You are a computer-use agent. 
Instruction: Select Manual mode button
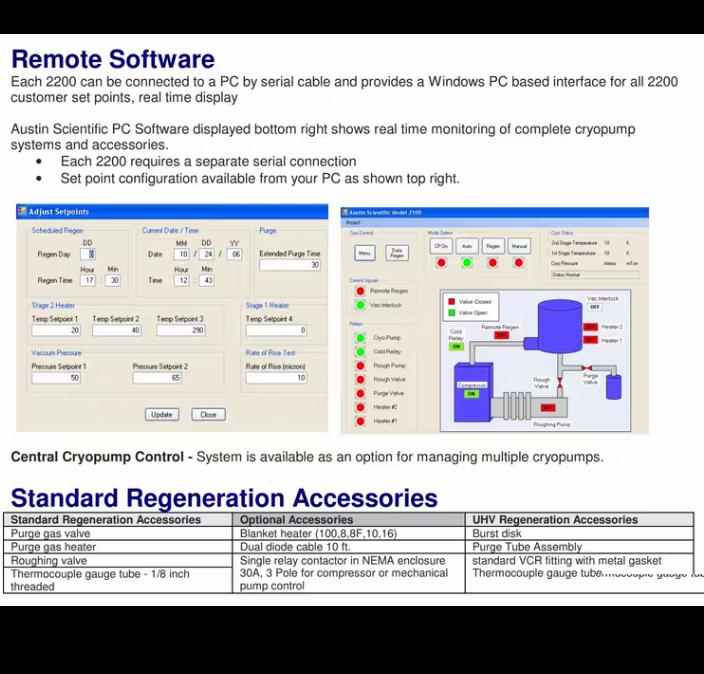(519, 246)
